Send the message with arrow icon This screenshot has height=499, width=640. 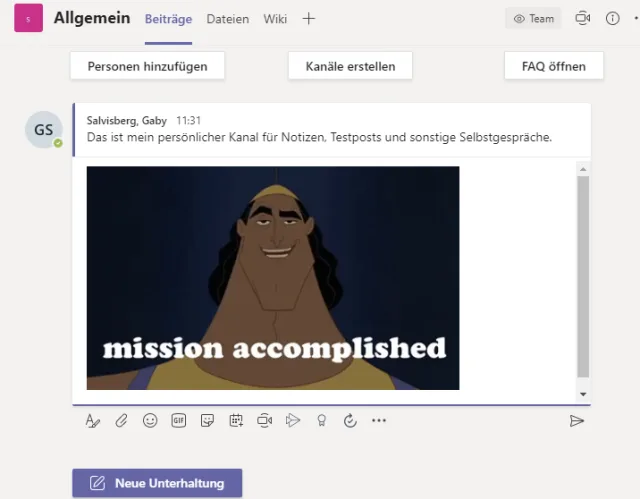(577, 421)
